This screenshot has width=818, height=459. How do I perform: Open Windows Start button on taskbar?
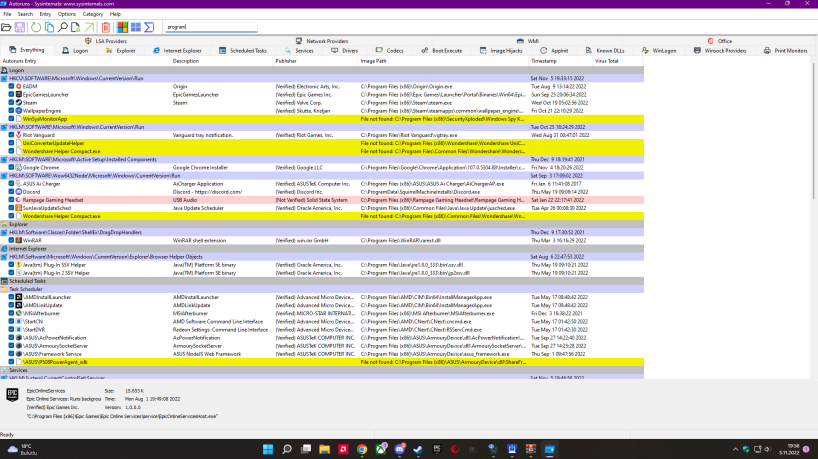268,449
